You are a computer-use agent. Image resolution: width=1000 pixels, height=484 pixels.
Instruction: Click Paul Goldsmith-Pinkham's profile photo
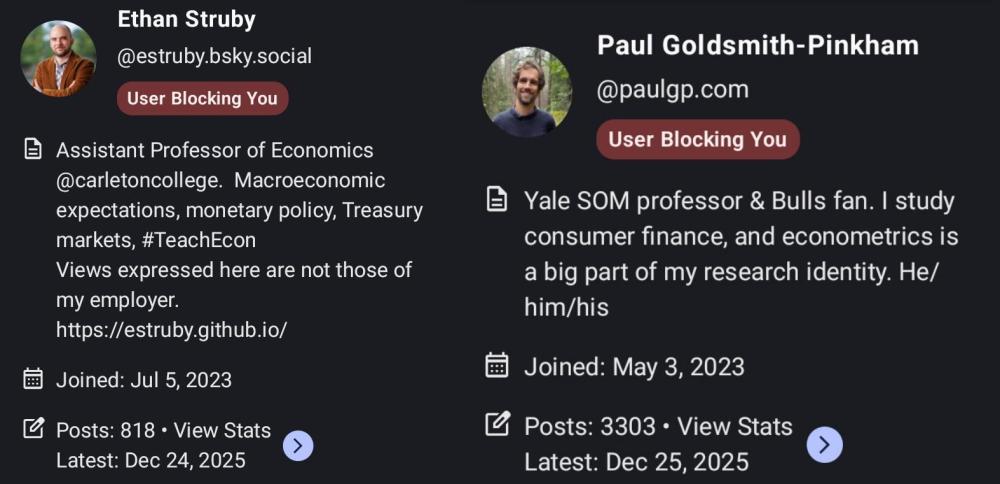point(527,92)
